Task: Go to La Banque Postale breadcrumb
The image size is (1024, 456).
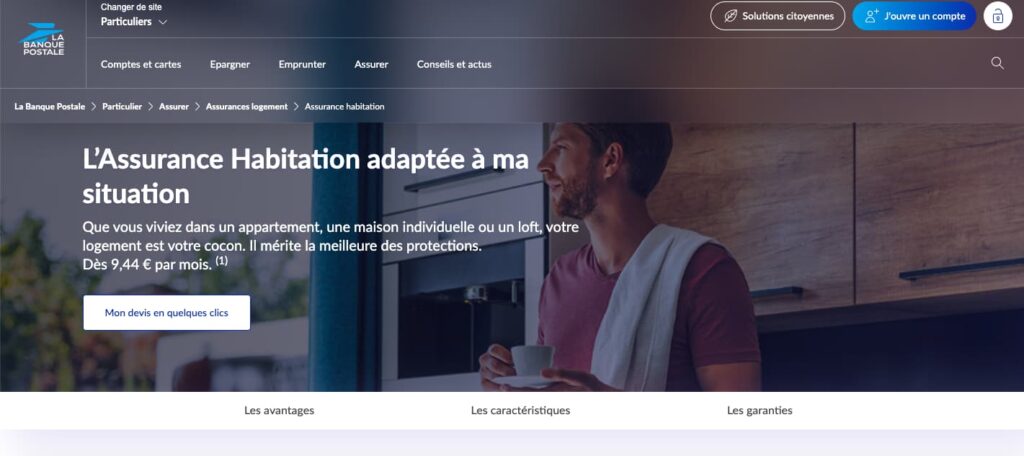Action: point(50,106)
